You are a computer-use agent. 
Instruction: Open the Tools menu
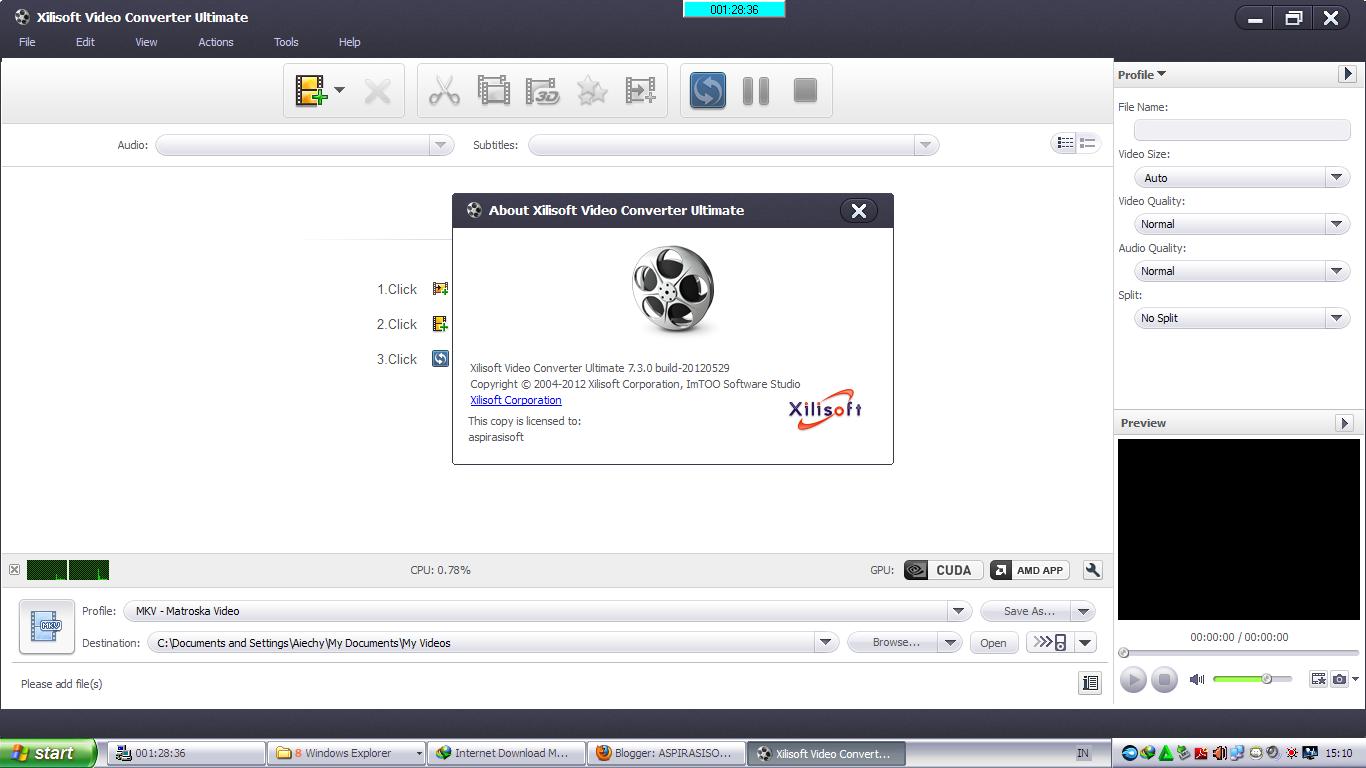click(x=286, y=42)
